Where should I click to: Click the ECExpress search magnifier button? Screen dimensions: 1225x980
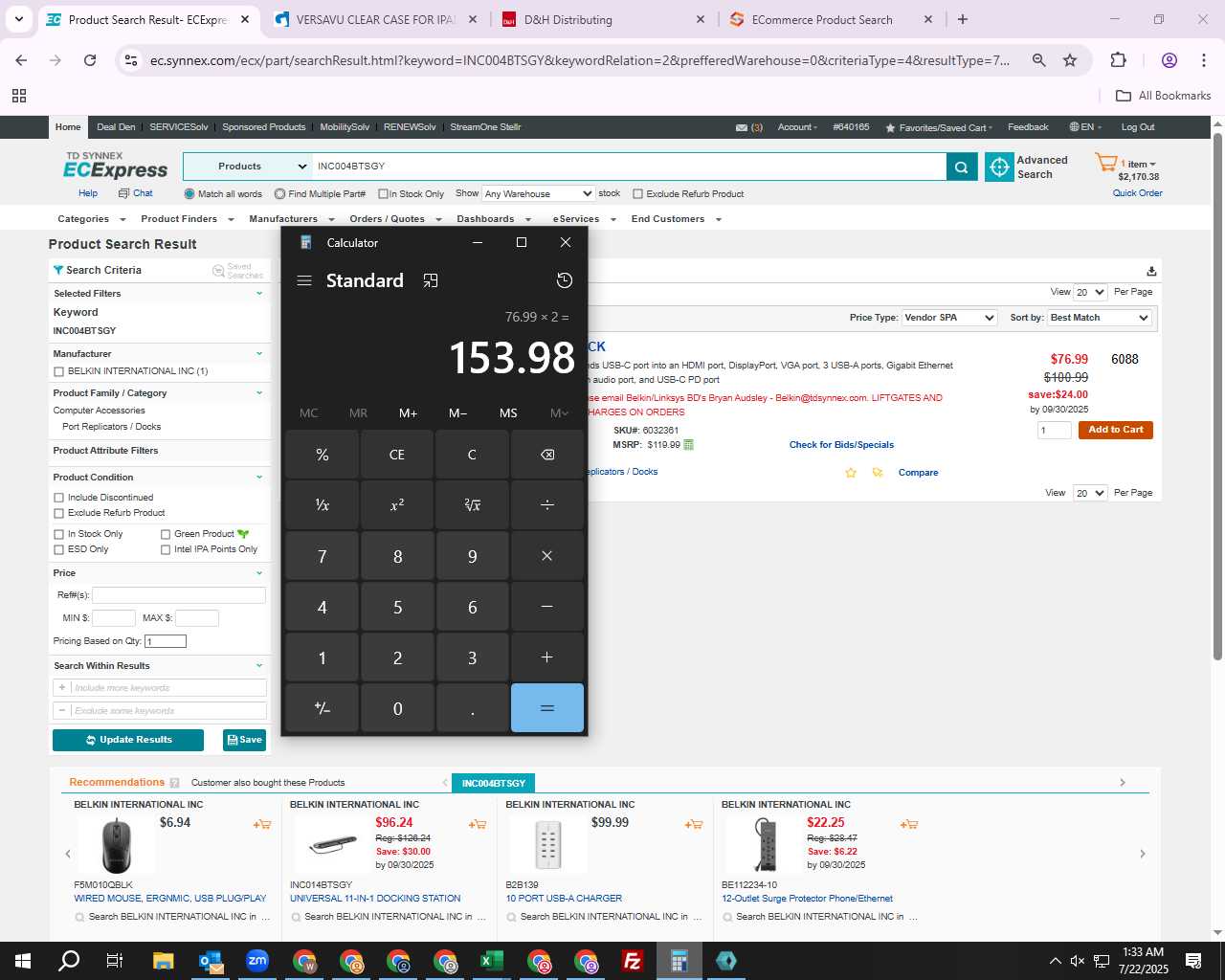click(x=962, y=167)
